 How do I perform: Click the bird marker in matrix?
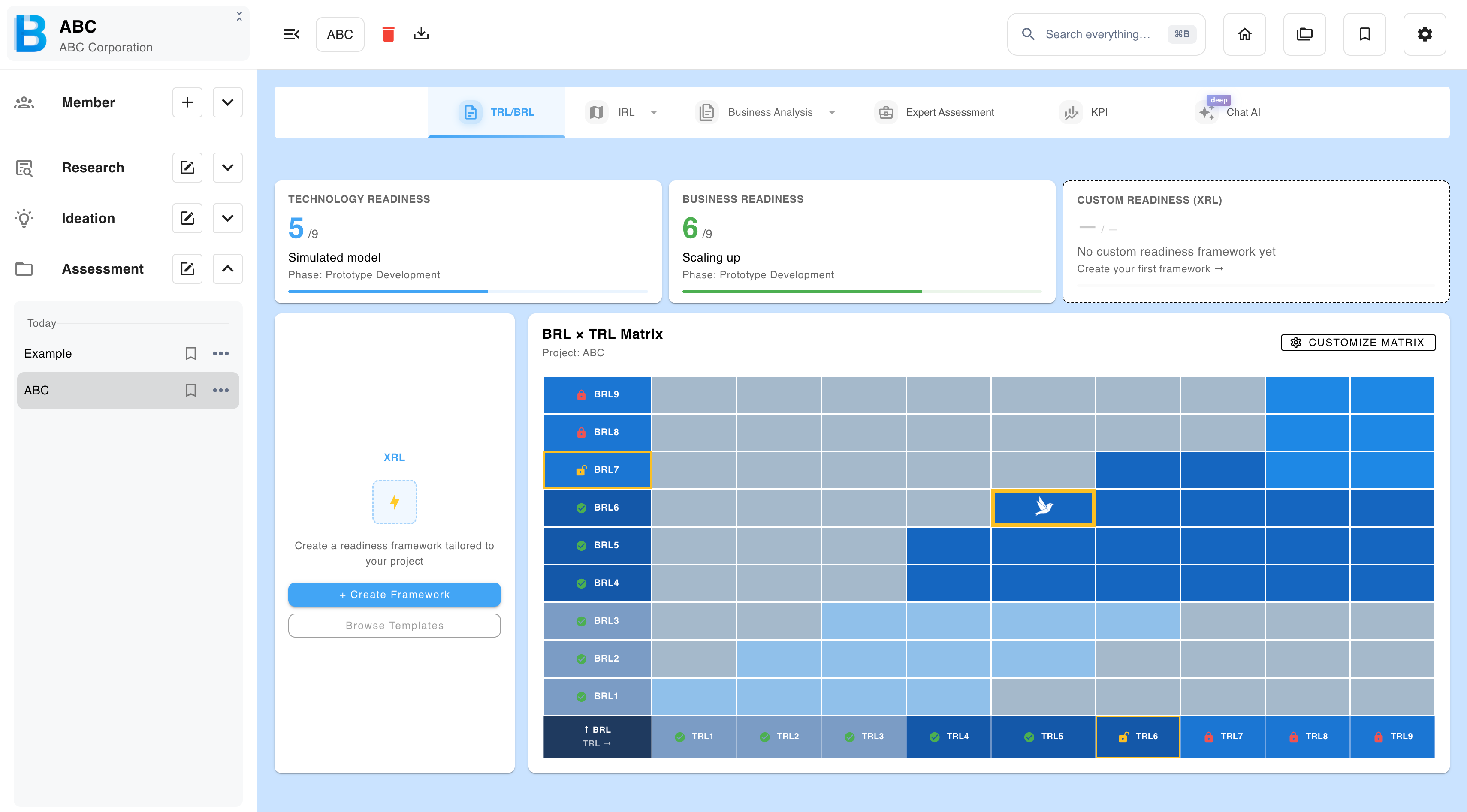point(1043,507)
